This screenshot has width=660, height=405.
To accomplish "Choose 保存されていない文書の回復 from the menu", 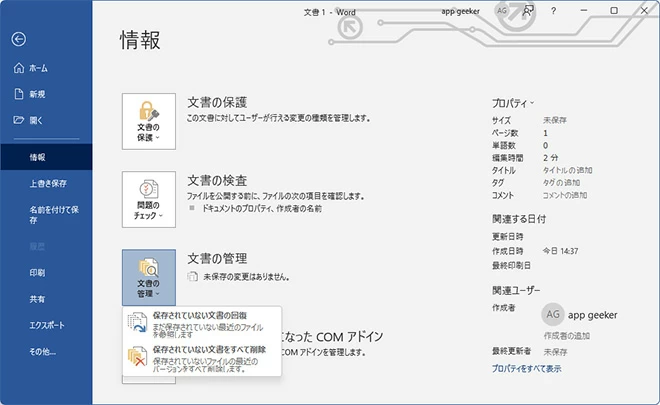I will 202,323.
